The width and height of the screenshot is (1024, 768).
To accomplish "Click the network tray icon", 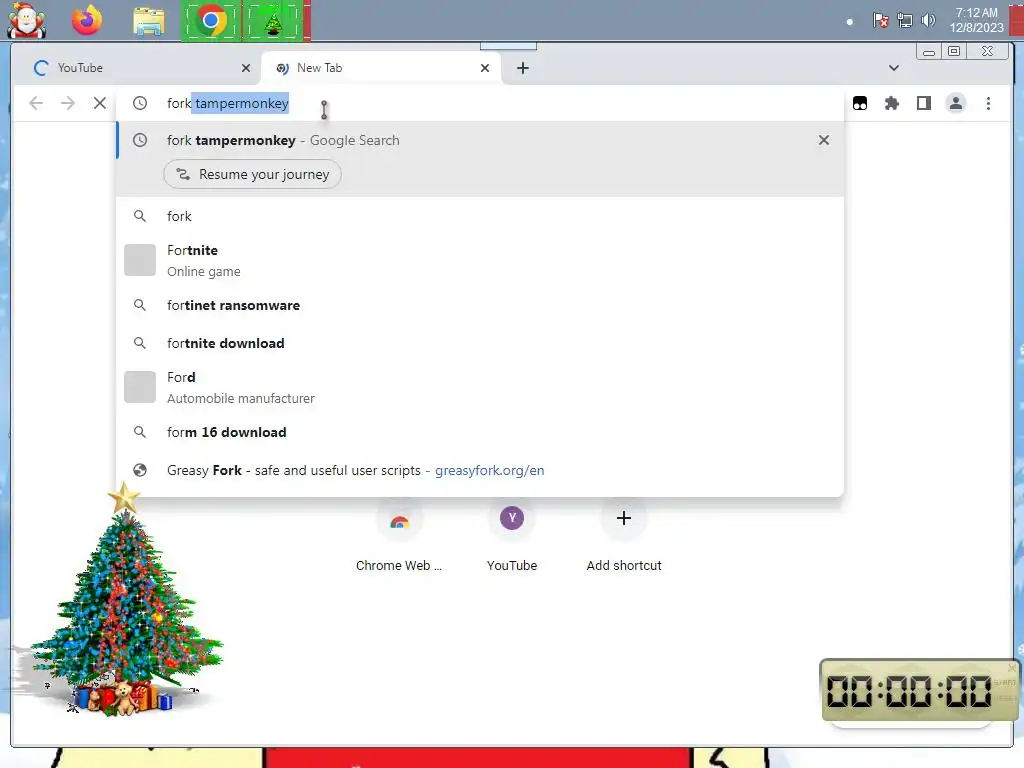I will coord(904,21).
